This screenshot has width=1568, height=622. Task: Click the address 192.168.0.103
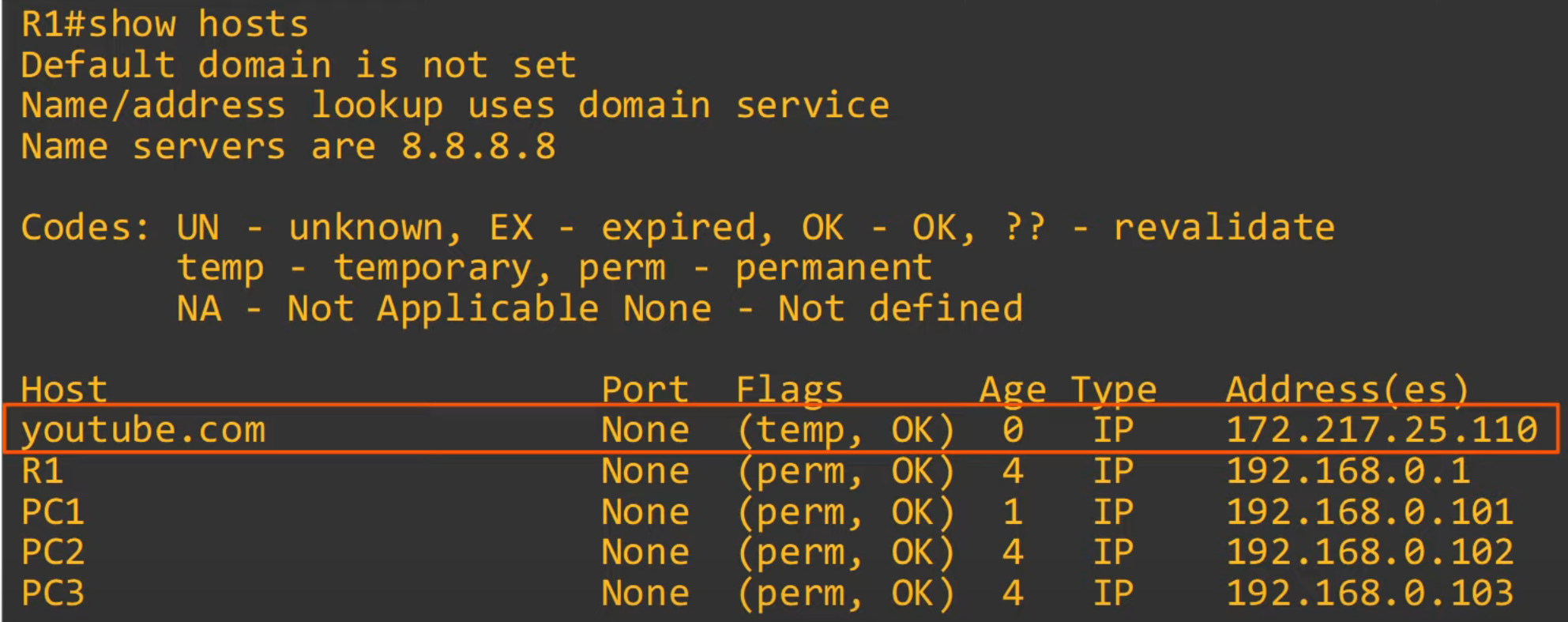click(x=1369, y=594)
